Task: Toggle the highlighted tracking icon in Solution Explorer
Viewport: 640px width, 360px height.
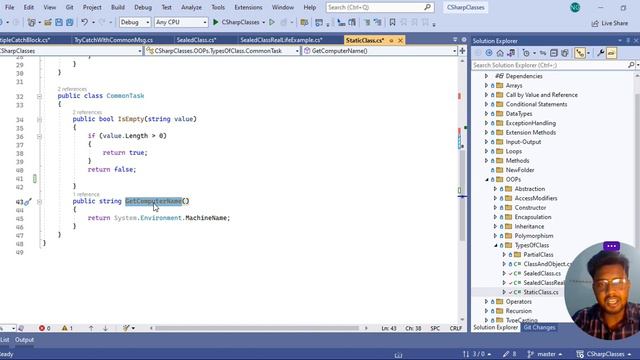Action: click(x=580, y=53)
